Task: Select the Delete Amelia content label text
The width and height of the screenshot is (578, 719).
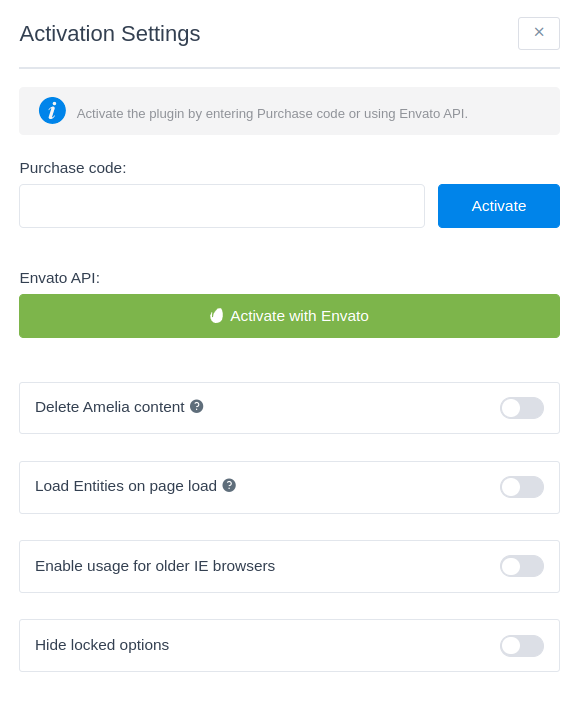Action: (x=110, y=407)
